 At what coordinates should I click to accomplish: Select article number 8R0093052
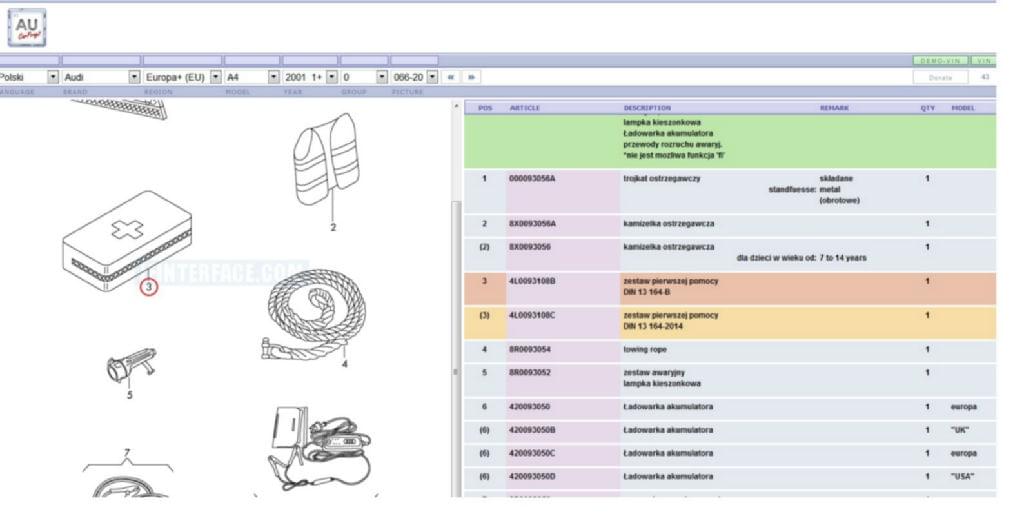(529, 372)
